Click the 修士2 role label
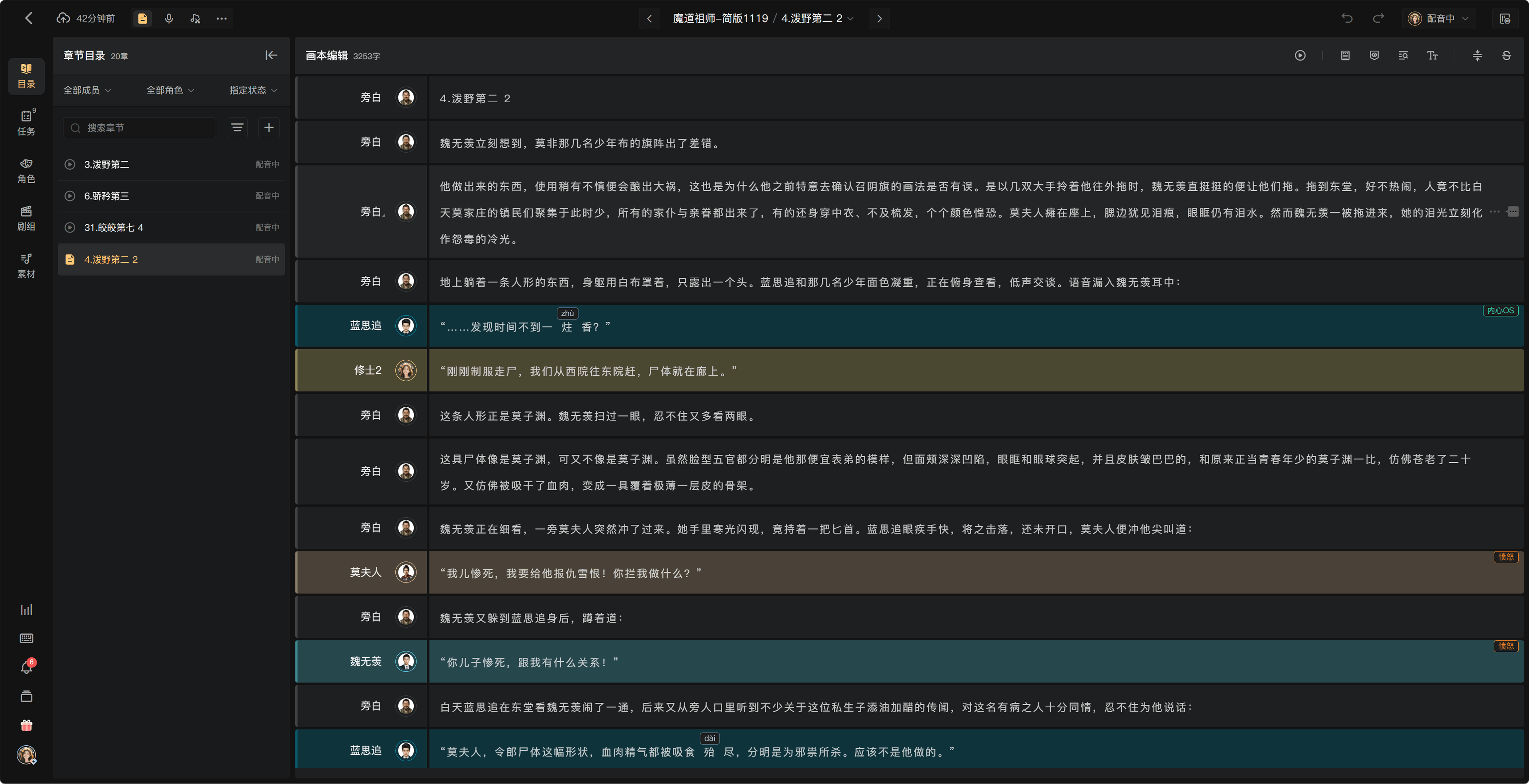The height and width of the screenshot is (784, 1529). (x=368, y=370)
